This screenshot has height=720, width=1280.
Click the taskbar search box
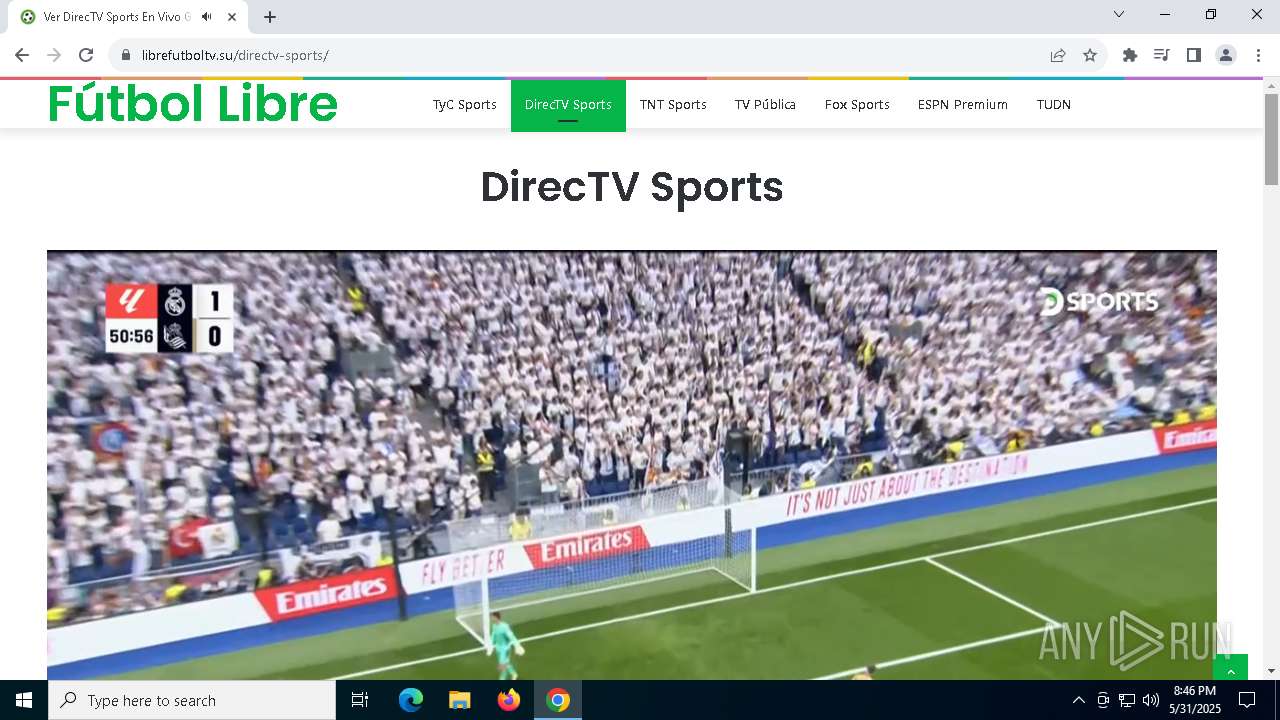(x=192, y=700)
